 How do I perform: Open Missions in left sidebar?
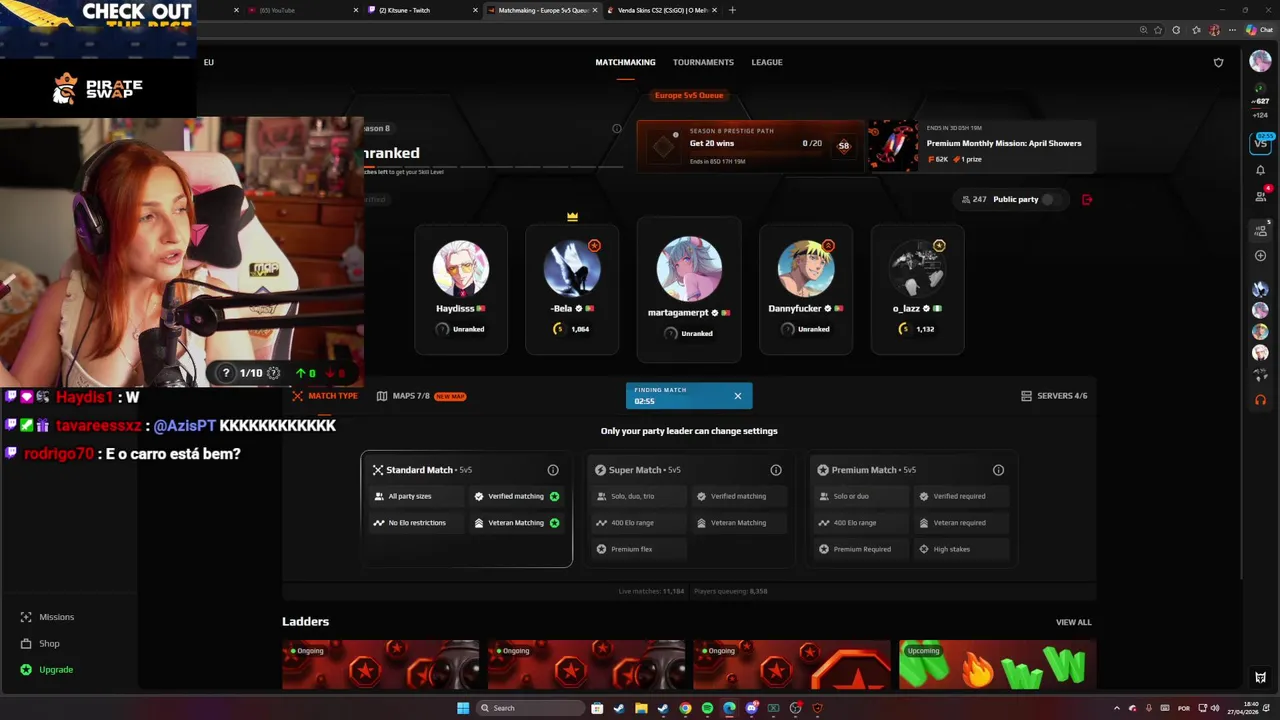click(x=48, y=617)
